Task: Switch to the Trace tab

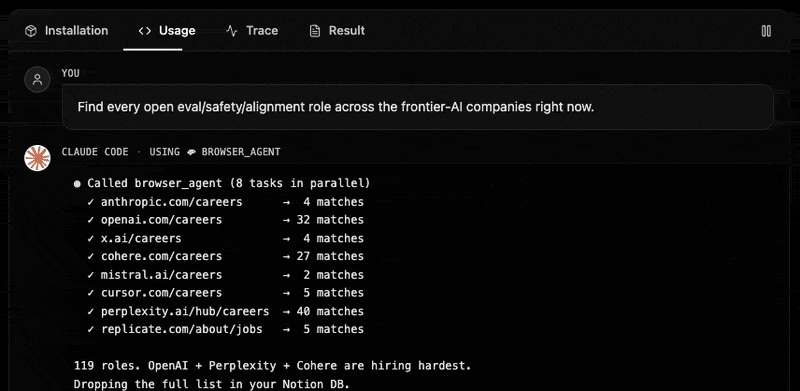Action: [x=252, y=31]
